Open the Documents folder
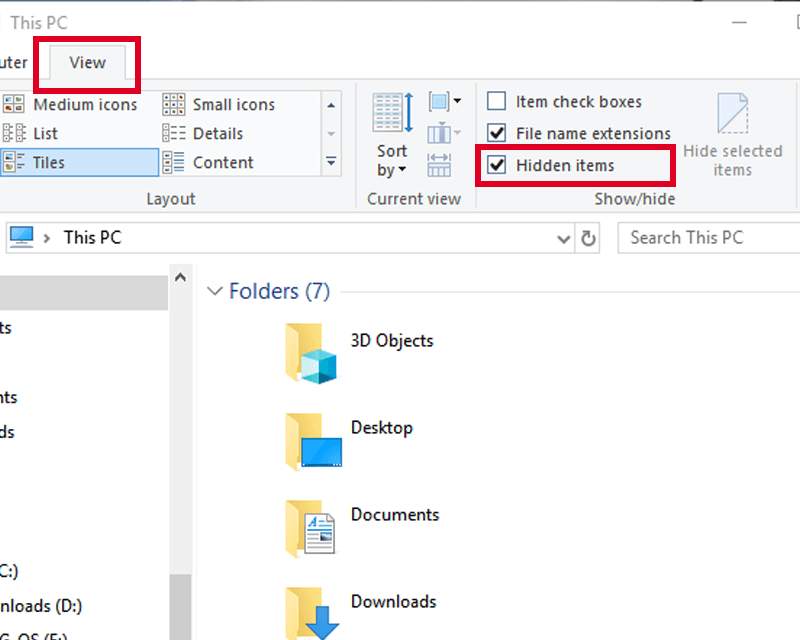This screenshot has height=640, width=800. (x=363, y=528)
